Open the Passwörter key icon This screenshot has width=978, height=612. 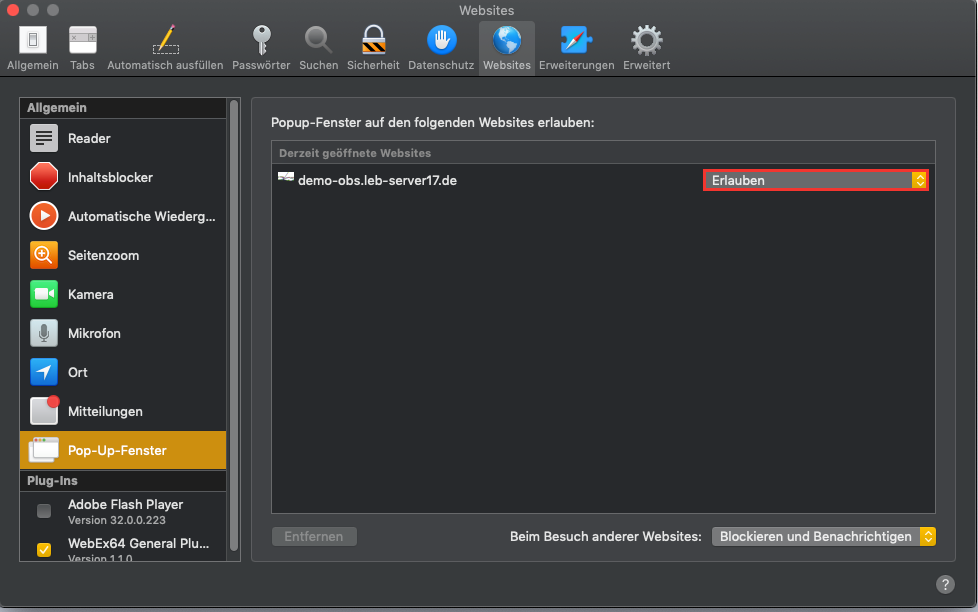pyautogui.click(x=261, y=41)
